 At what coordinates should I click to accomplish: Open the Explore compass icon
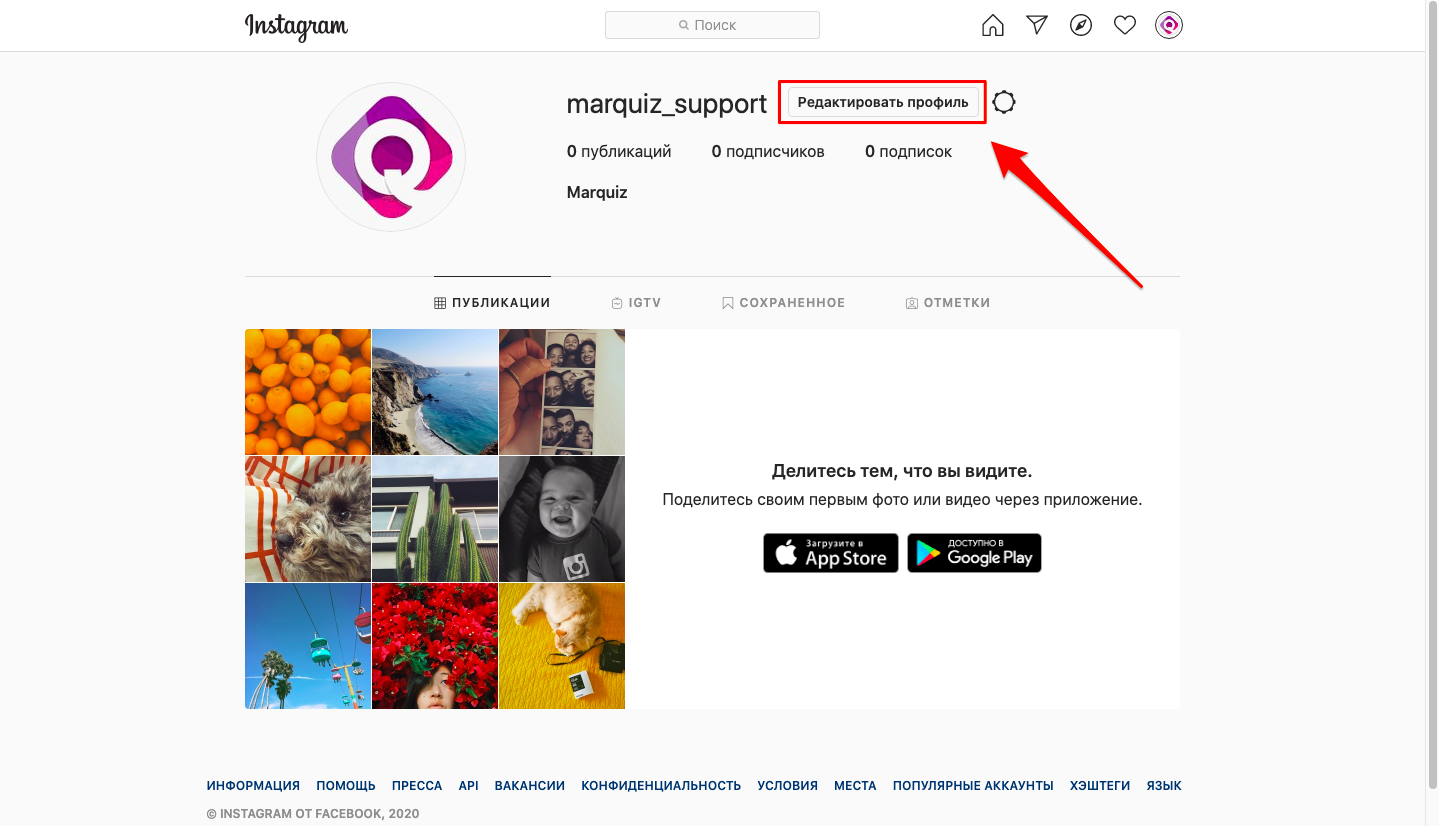click(x=1081, y=25)
